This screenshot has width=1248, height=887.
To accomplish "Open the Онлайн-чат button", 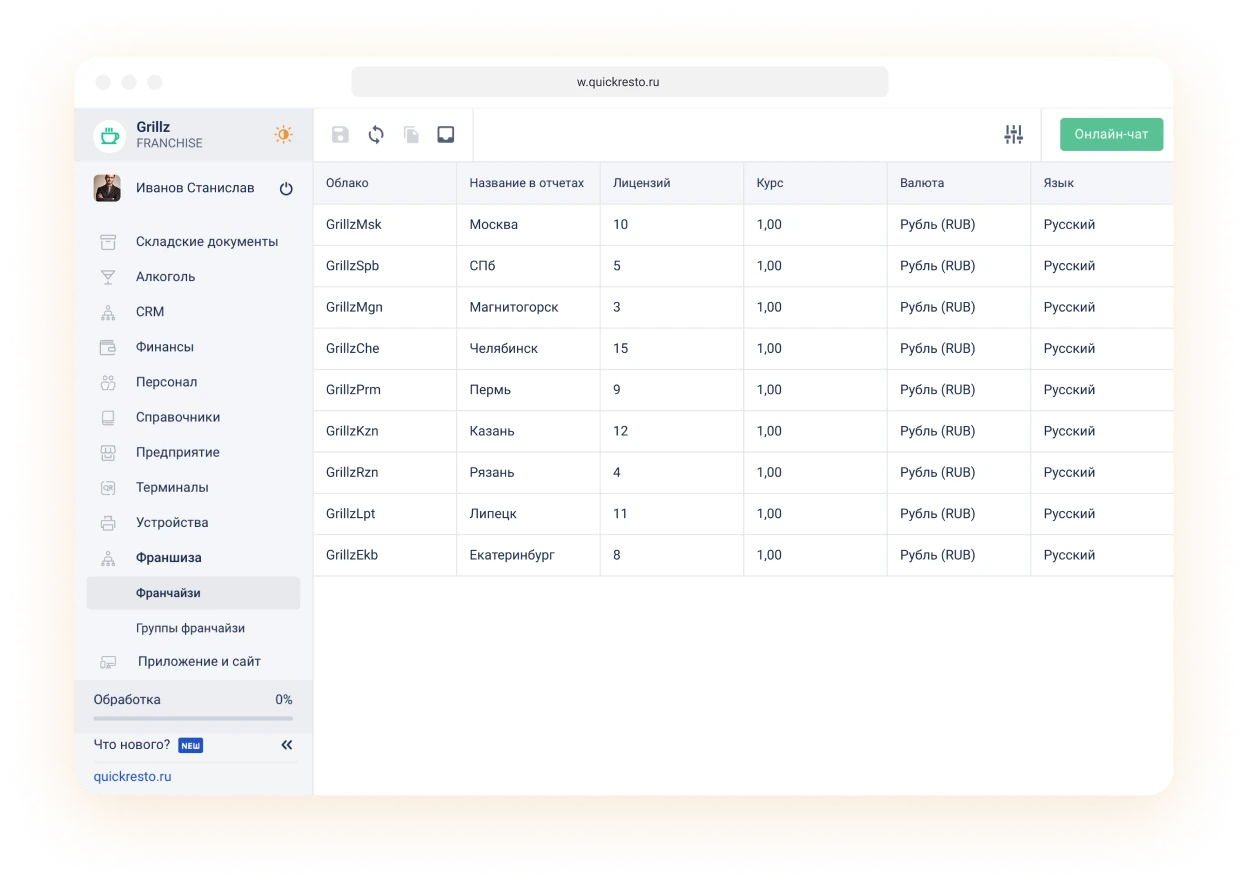I will (x=1111, y=135).
